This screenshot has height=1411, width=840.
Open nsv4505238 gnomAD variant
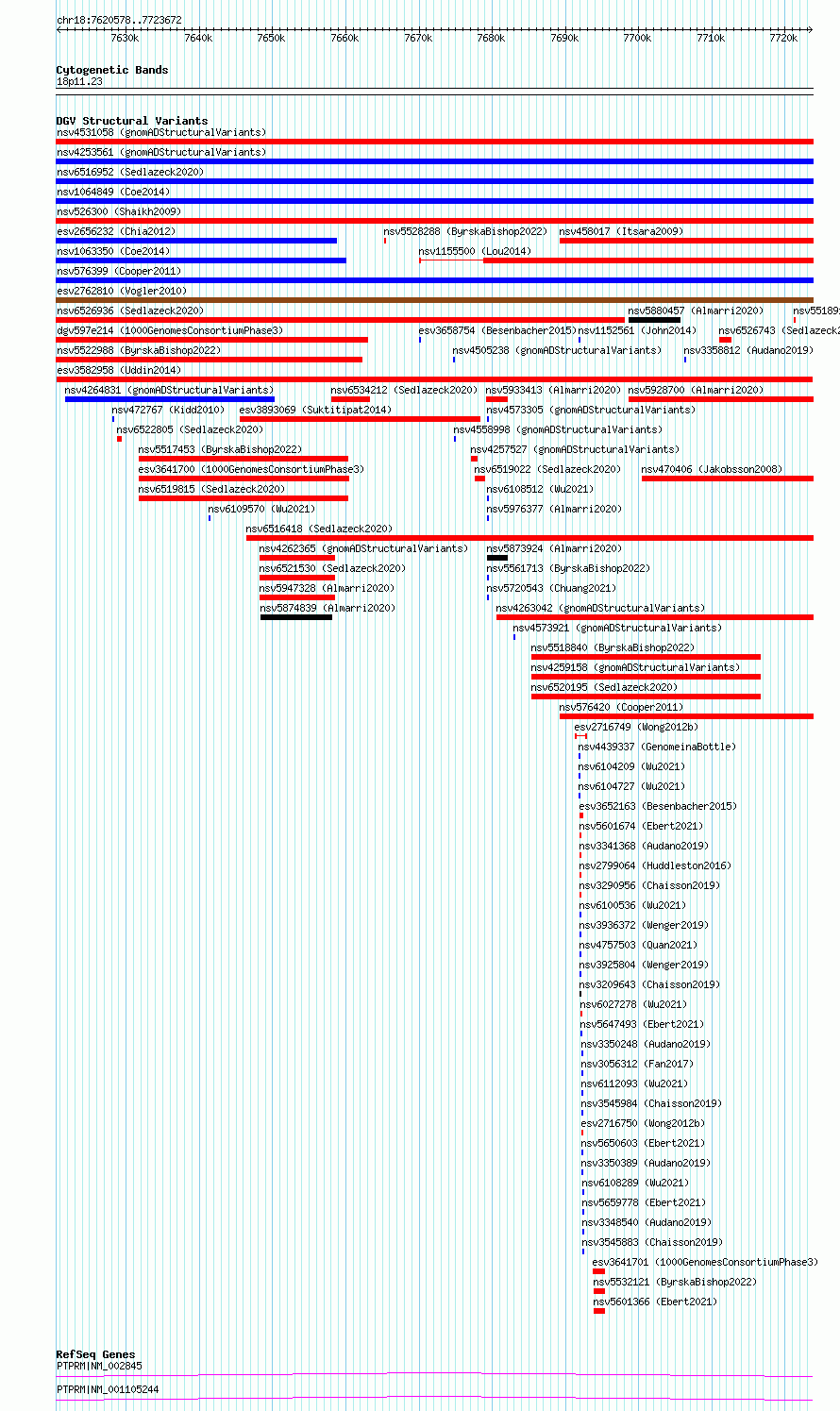pos(557,350)
